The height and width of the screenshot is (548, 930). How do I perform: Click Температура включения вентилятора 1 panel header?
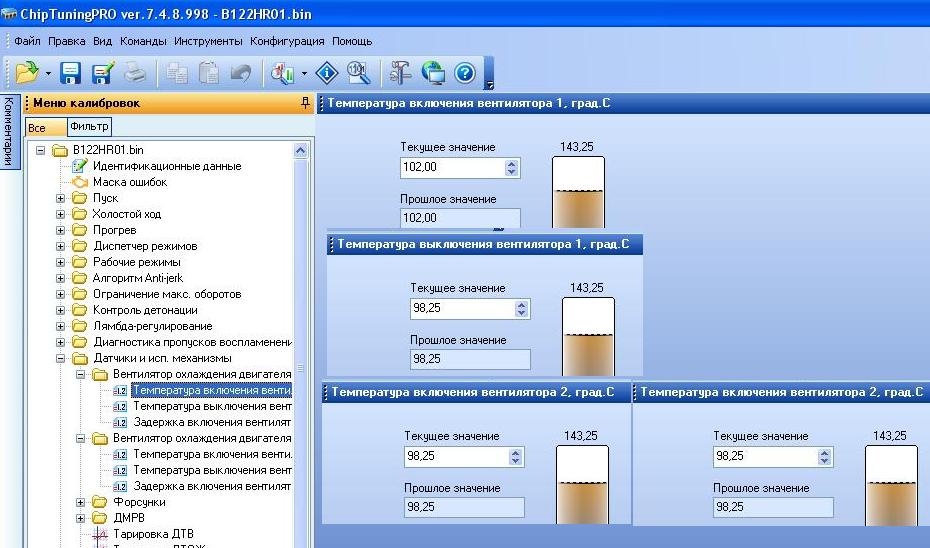click(x=469, y=103)
